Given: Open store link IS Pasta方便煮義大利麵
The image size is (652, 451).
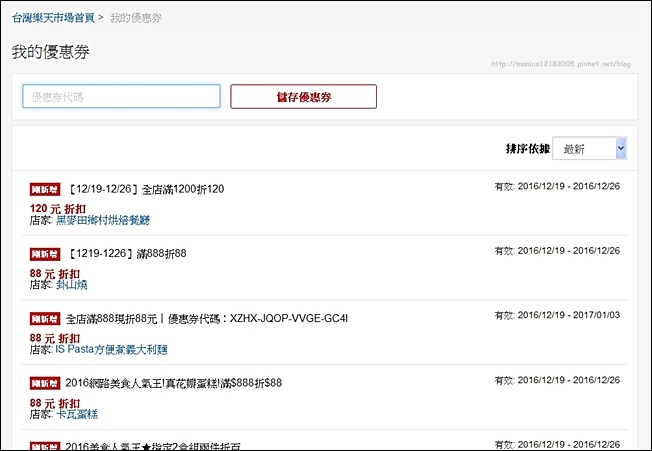Looking at the screenshot, I should tap(111, 349).
